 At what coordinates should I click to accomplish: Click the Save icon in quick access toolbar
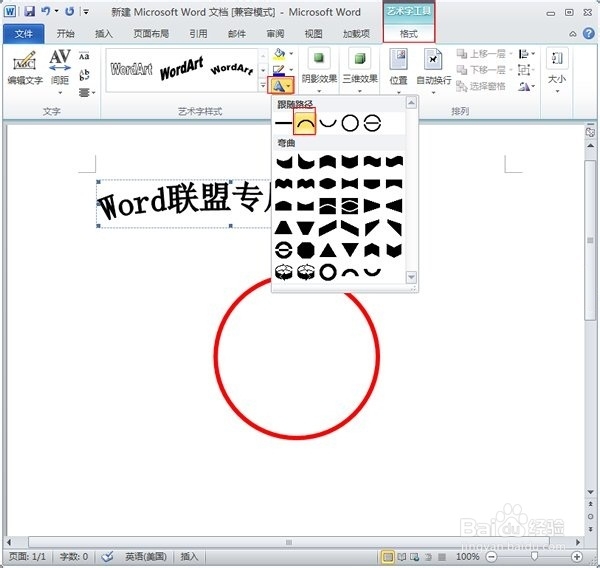[x=30, y=11]
